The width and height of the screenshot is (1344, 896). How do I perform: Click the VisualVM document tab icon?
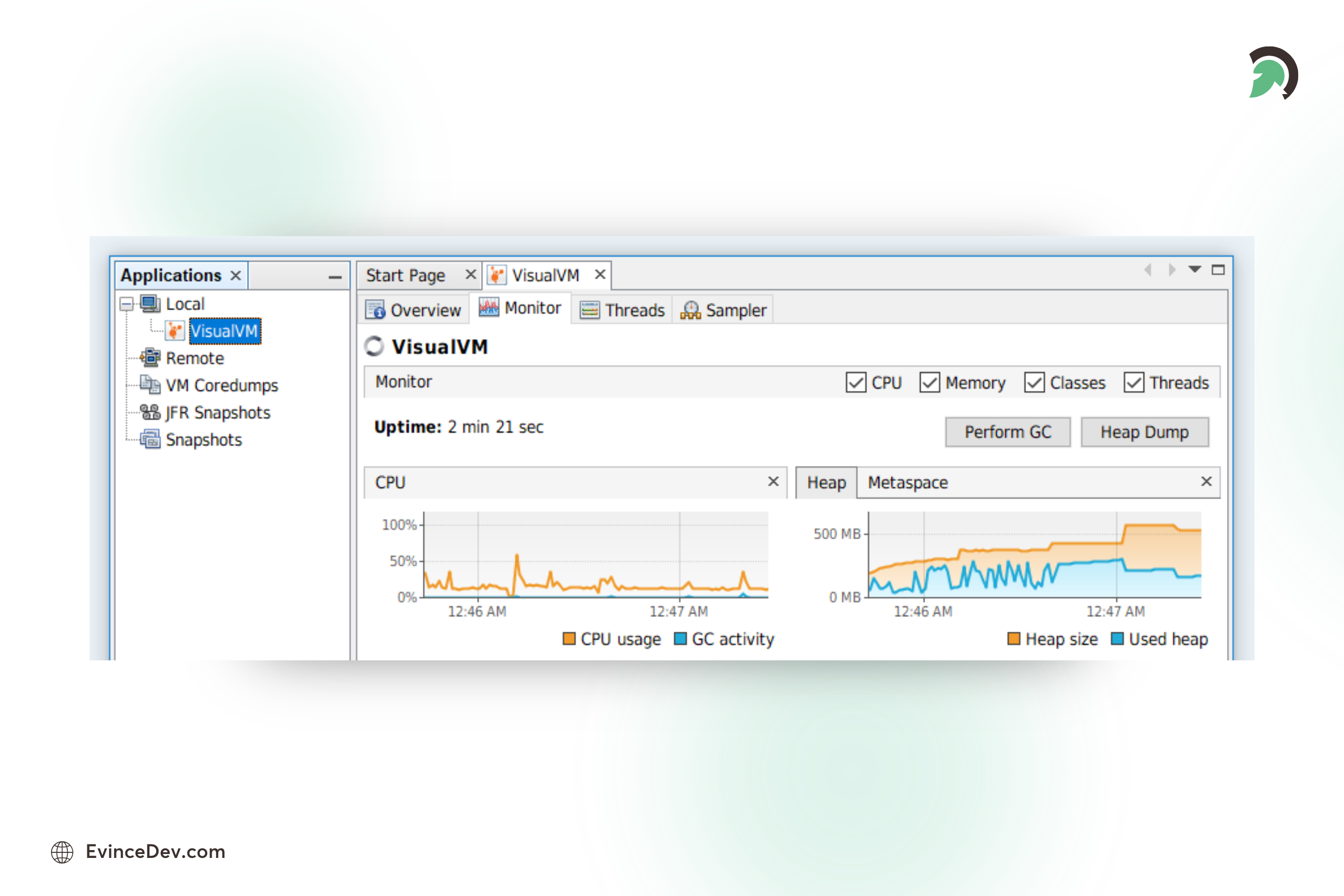click(x=497, y=276)
